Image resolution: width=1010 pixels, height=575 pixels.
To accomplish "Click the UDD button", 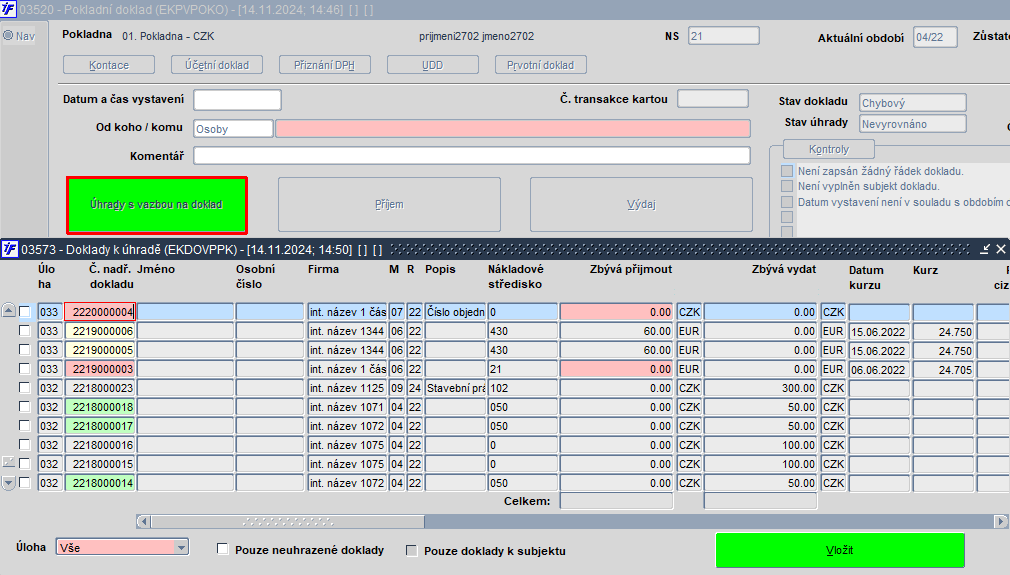I will tap(433, 65).
